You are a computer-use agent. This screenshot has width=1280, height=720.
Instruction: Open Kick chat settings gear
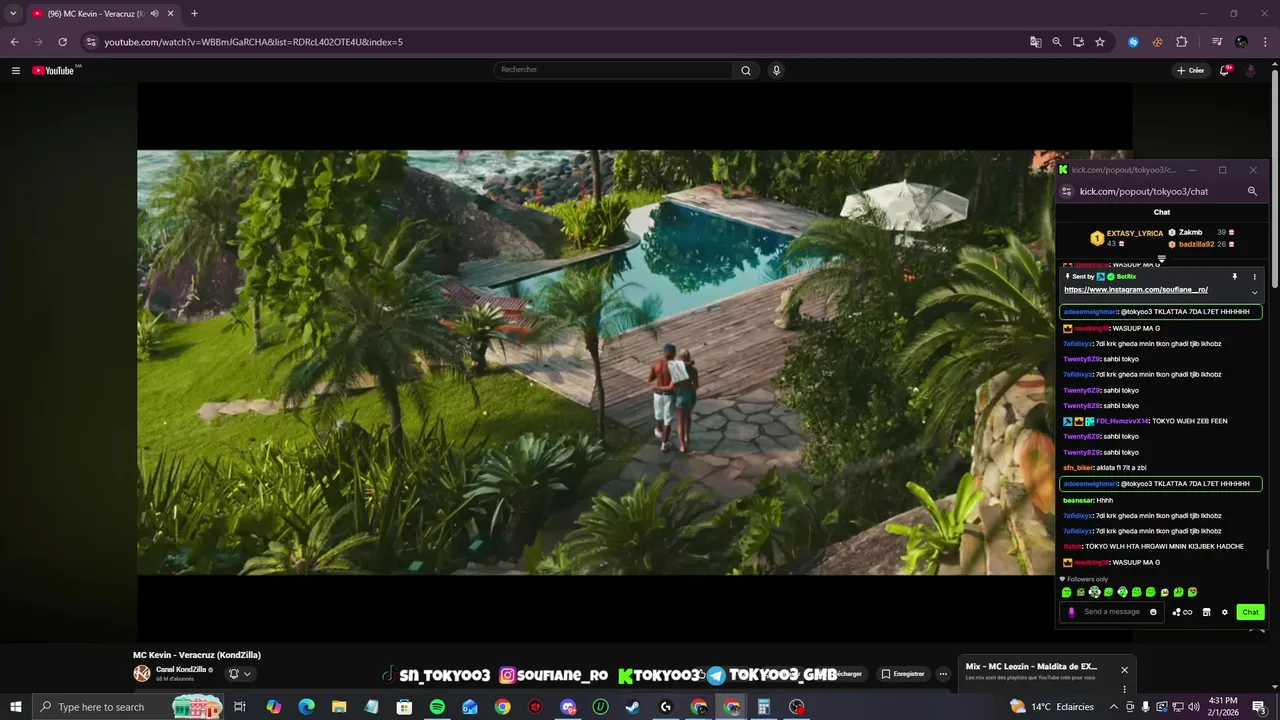pos(1224,612)
